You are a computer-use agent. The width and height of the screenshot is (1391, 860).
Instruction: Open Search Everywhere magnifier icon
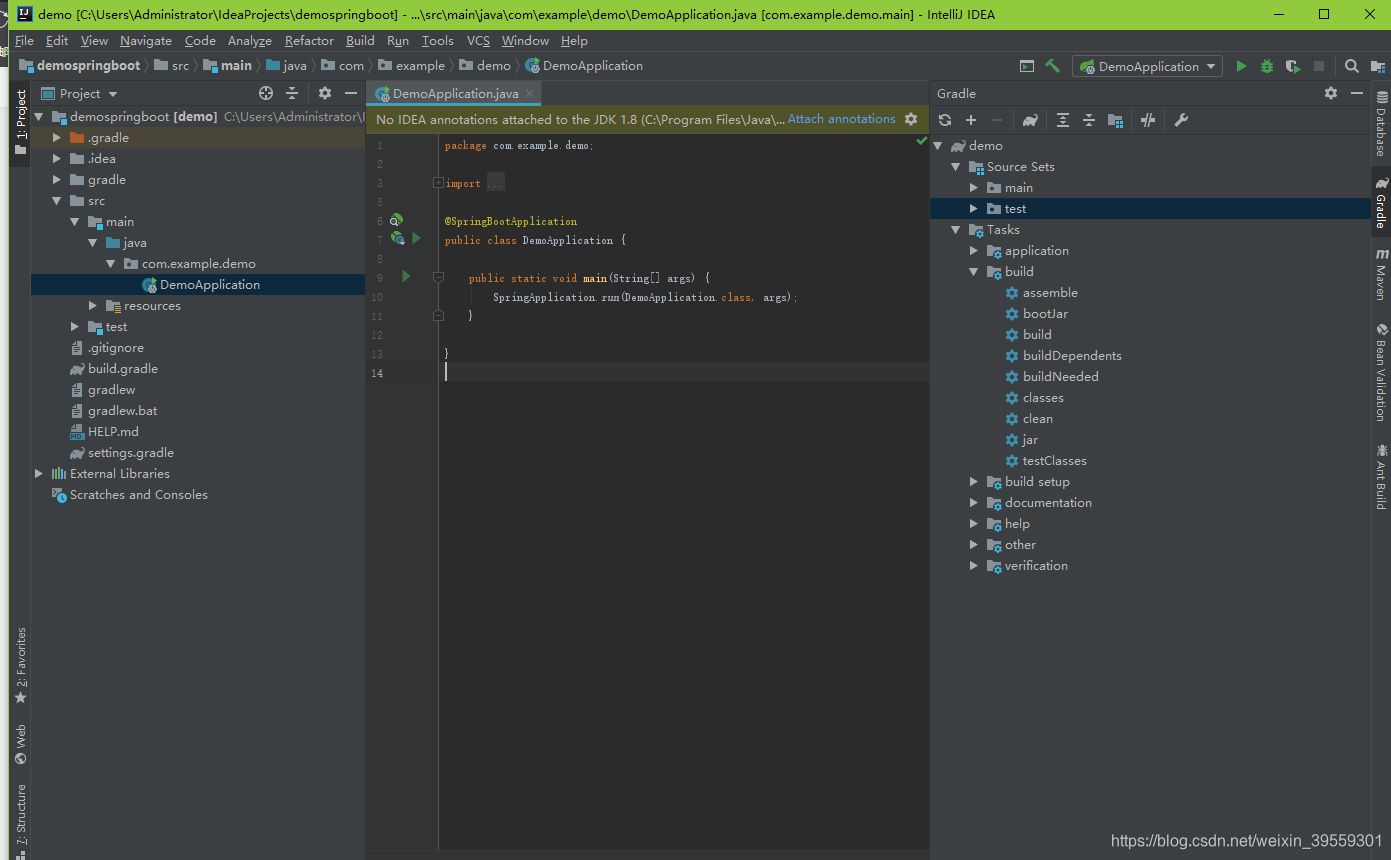click(1351, 66)
